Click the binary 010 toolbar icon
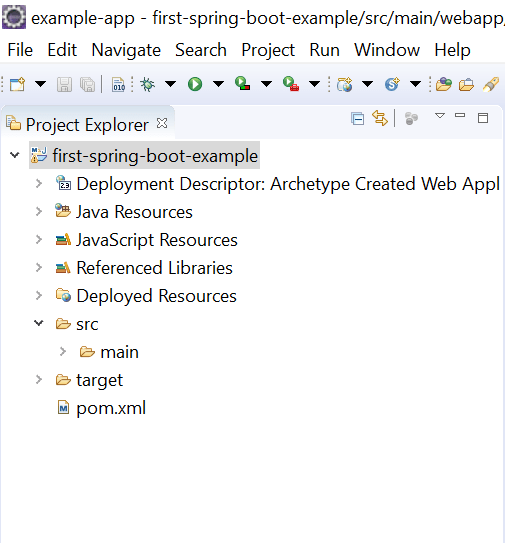 pos(118,84)
